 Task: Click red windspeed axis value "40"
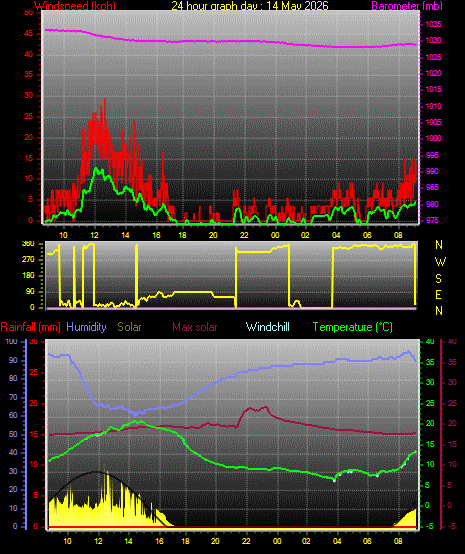click(29, 54)
